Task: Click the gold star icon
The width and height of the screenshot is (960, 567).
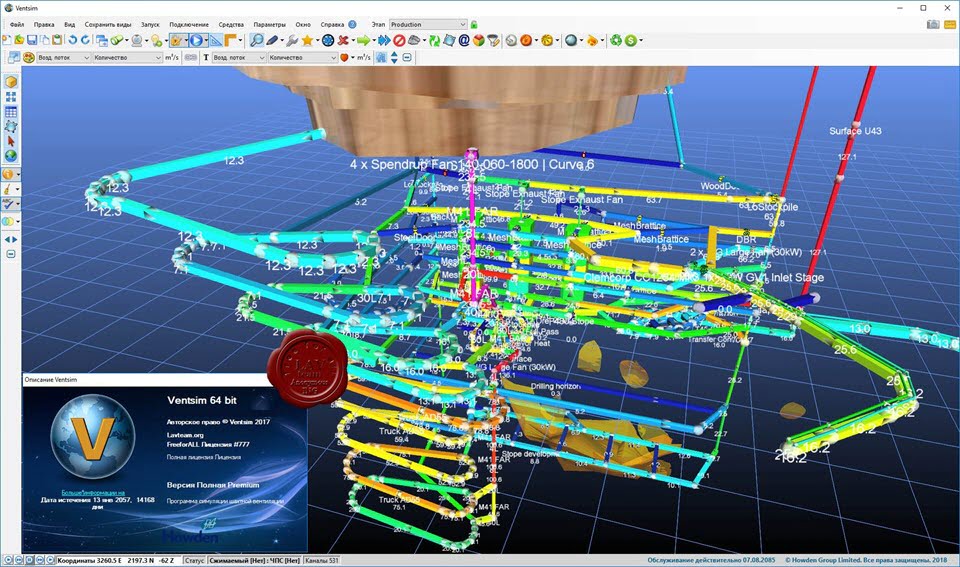Action: pos(307,40)
